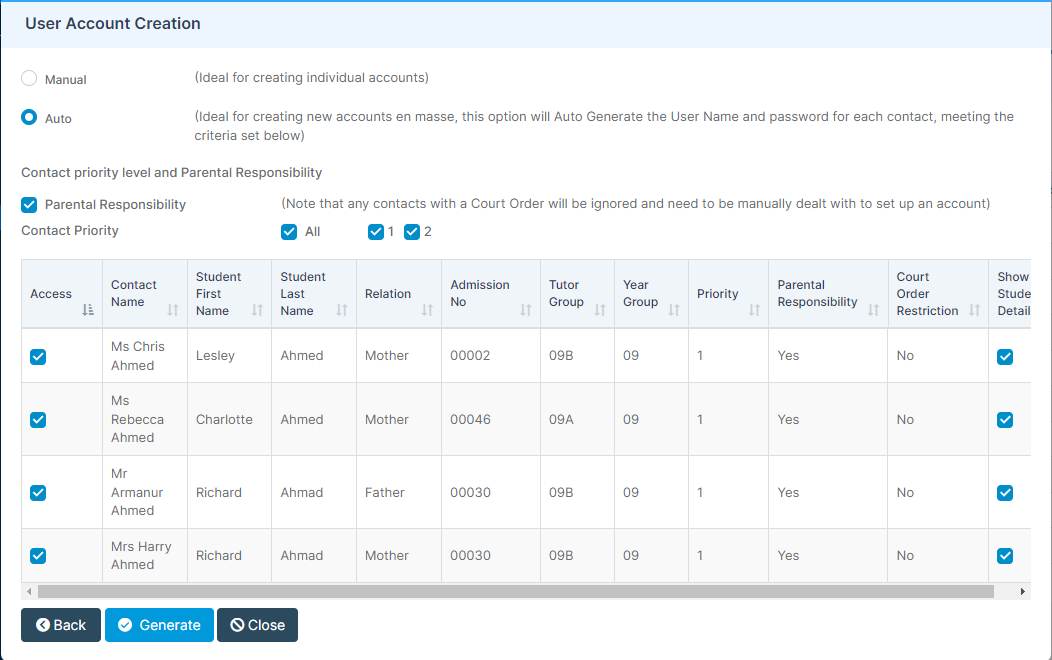Click the Court Order Restriction header text

[x=927, y=294]
